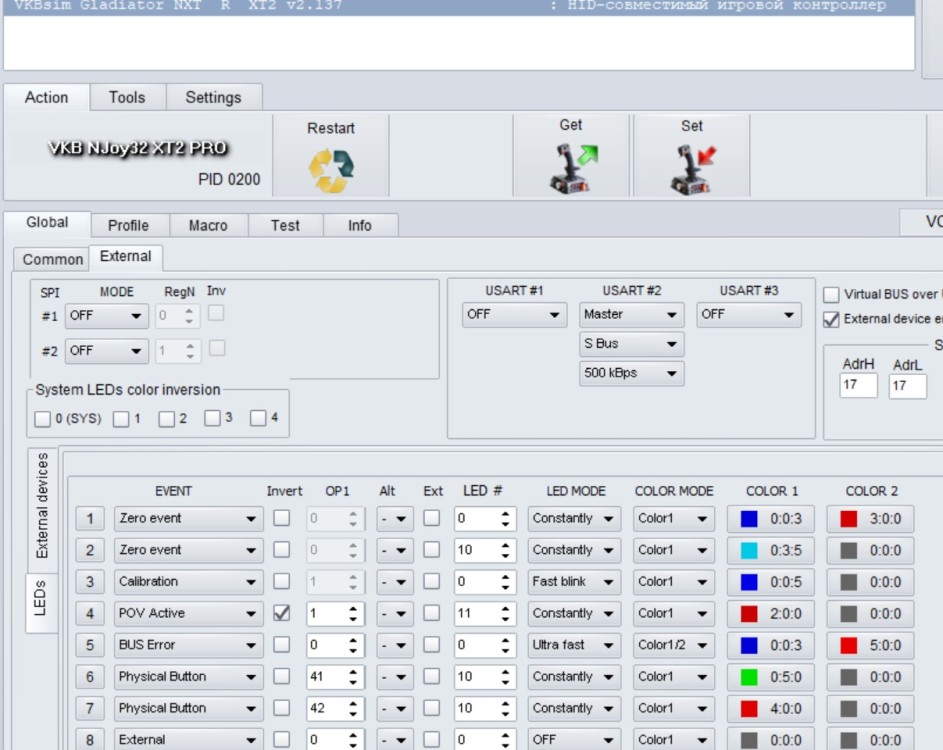Uncheck the Invert box on the POV Active row
Viewport: 943px width, 750px height.
[284, 613]
